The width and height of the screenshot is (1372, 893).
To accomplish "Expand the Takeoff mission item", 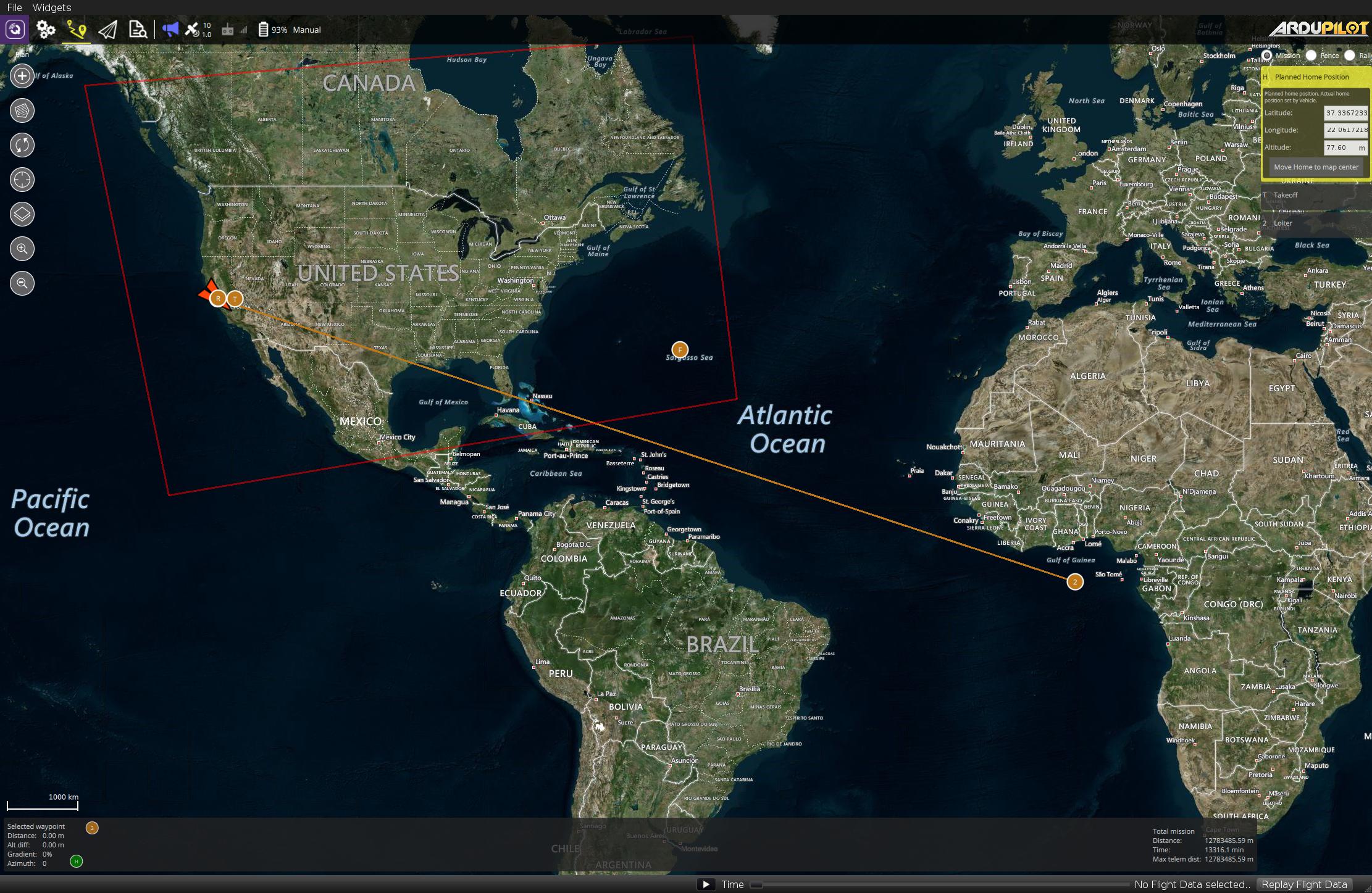I will pyautogui.click(x=1315, y=195).
